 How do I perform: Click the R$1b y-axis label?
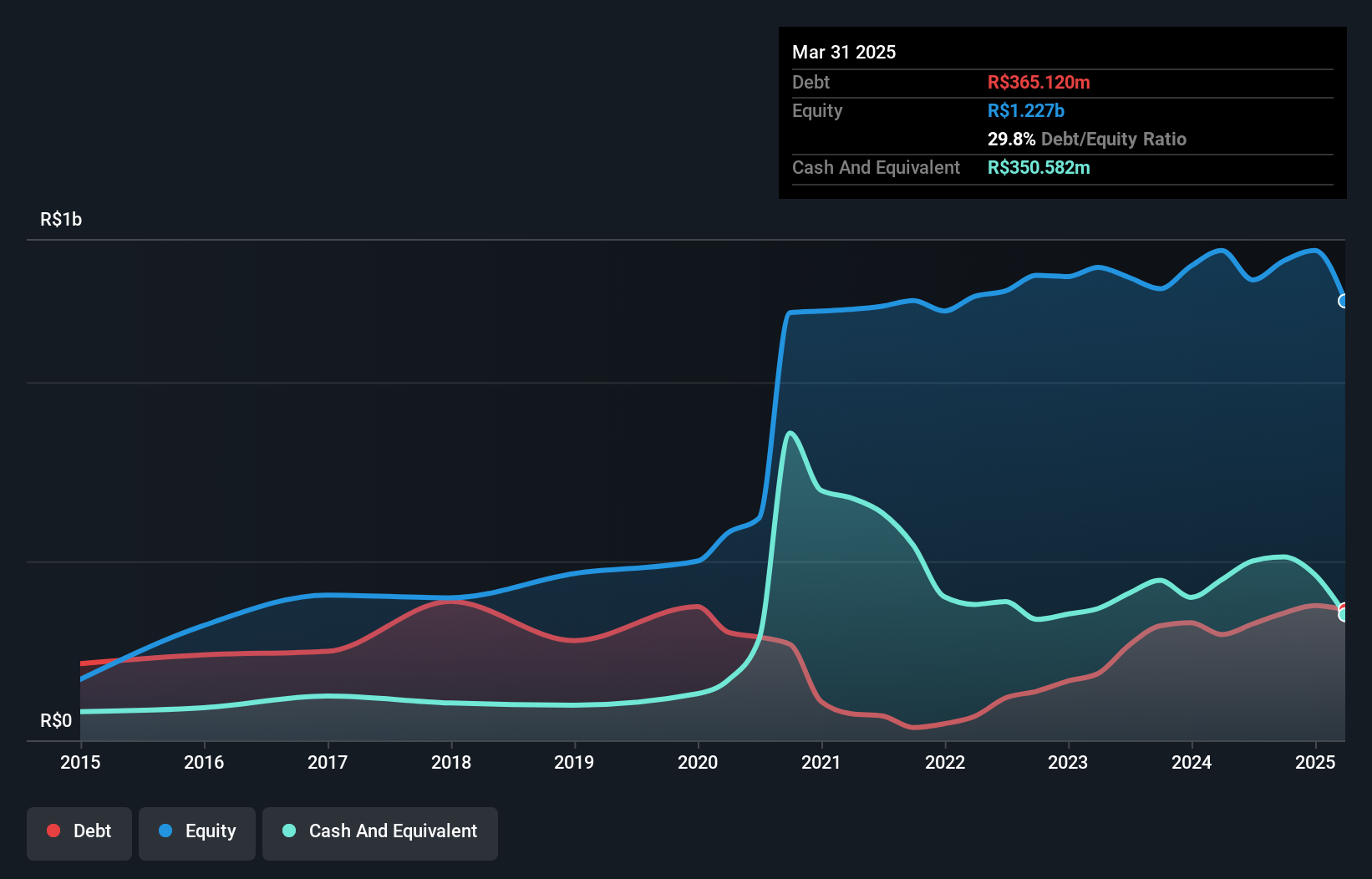(x=61, y=220)
